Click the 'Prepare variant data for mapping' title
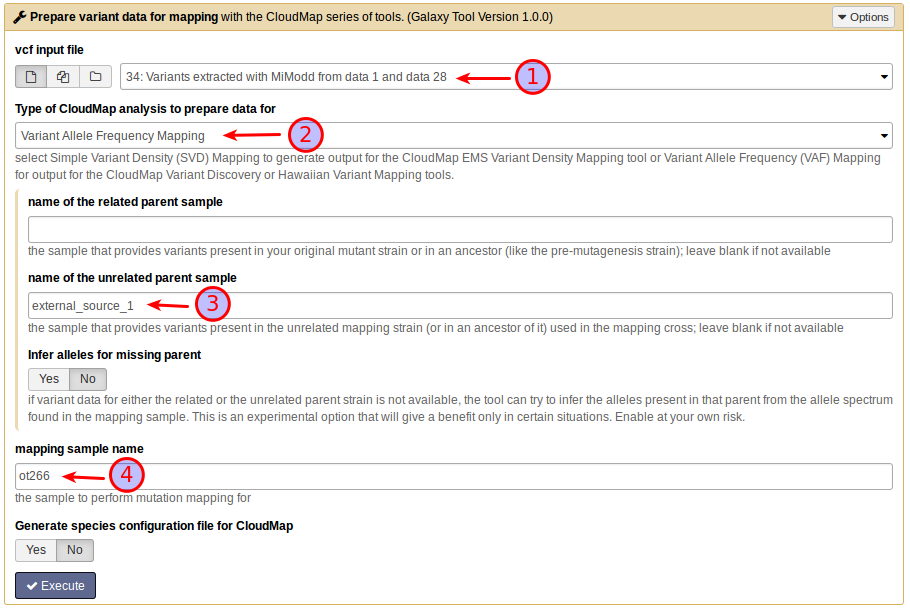This screenshot has height=613, width=910. coord(124,17)
